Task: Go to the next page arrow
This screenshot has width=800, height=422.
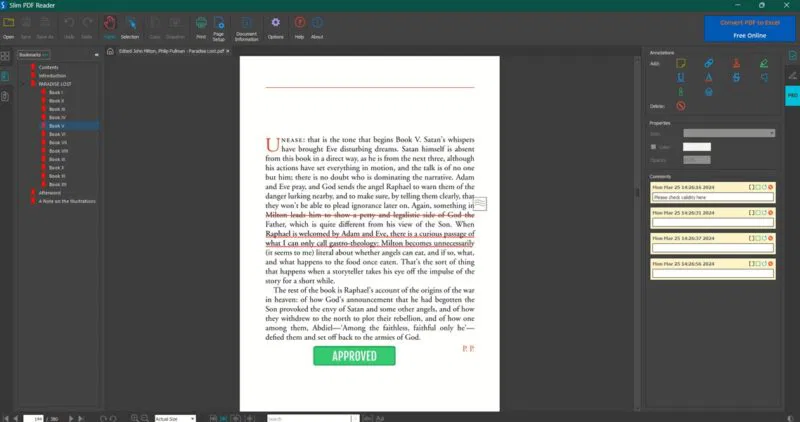Action: pos(71,418)
